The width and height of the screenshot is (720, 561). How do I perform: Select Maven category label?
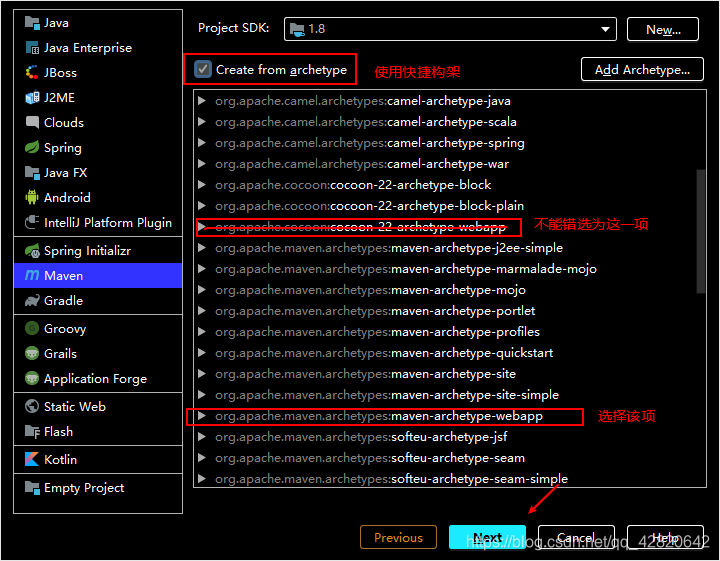[63, 275]
